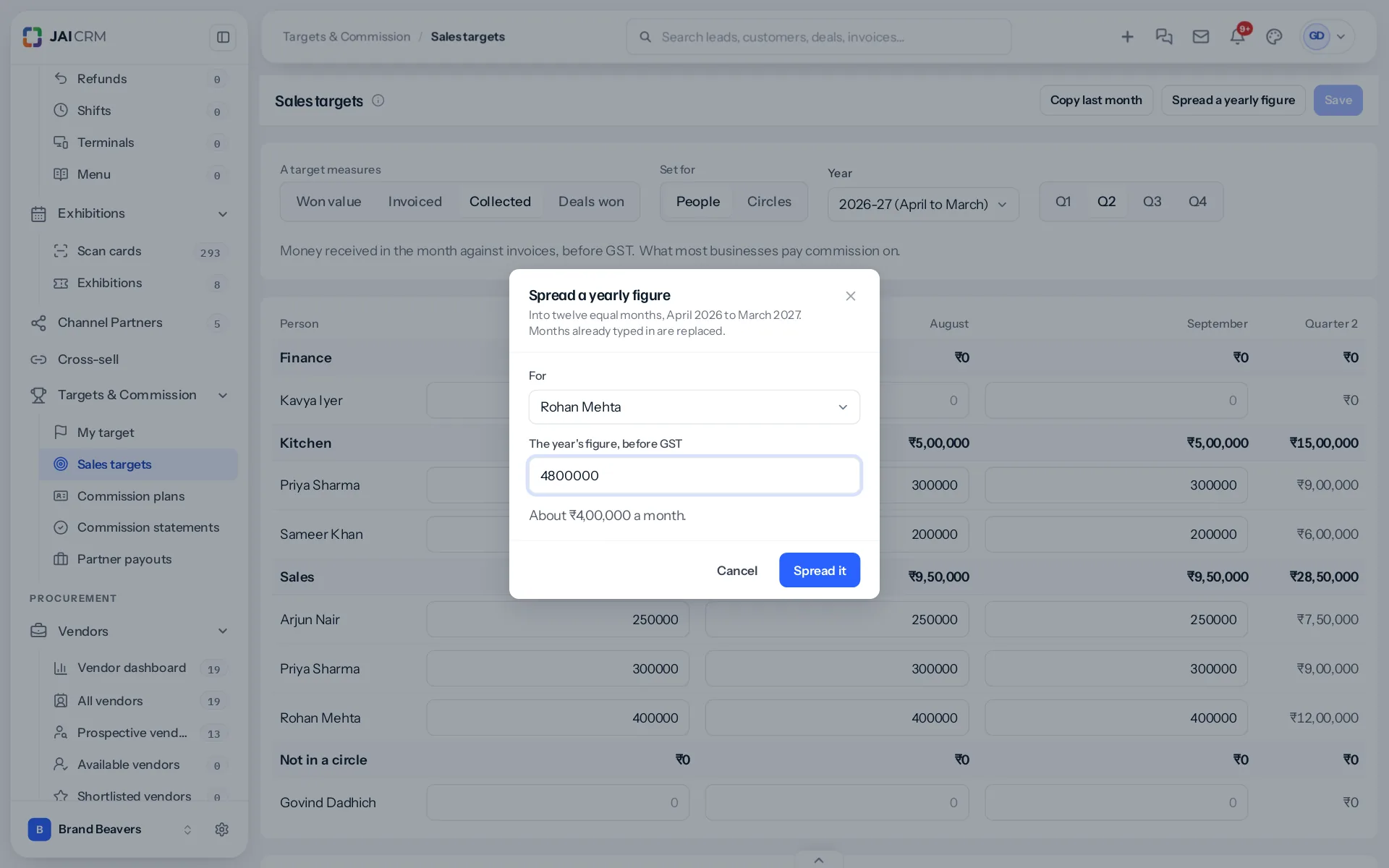Open Channel Partners in the sidebar
The width and height of the screenshot is (1389, 868).
pos(129,323)
